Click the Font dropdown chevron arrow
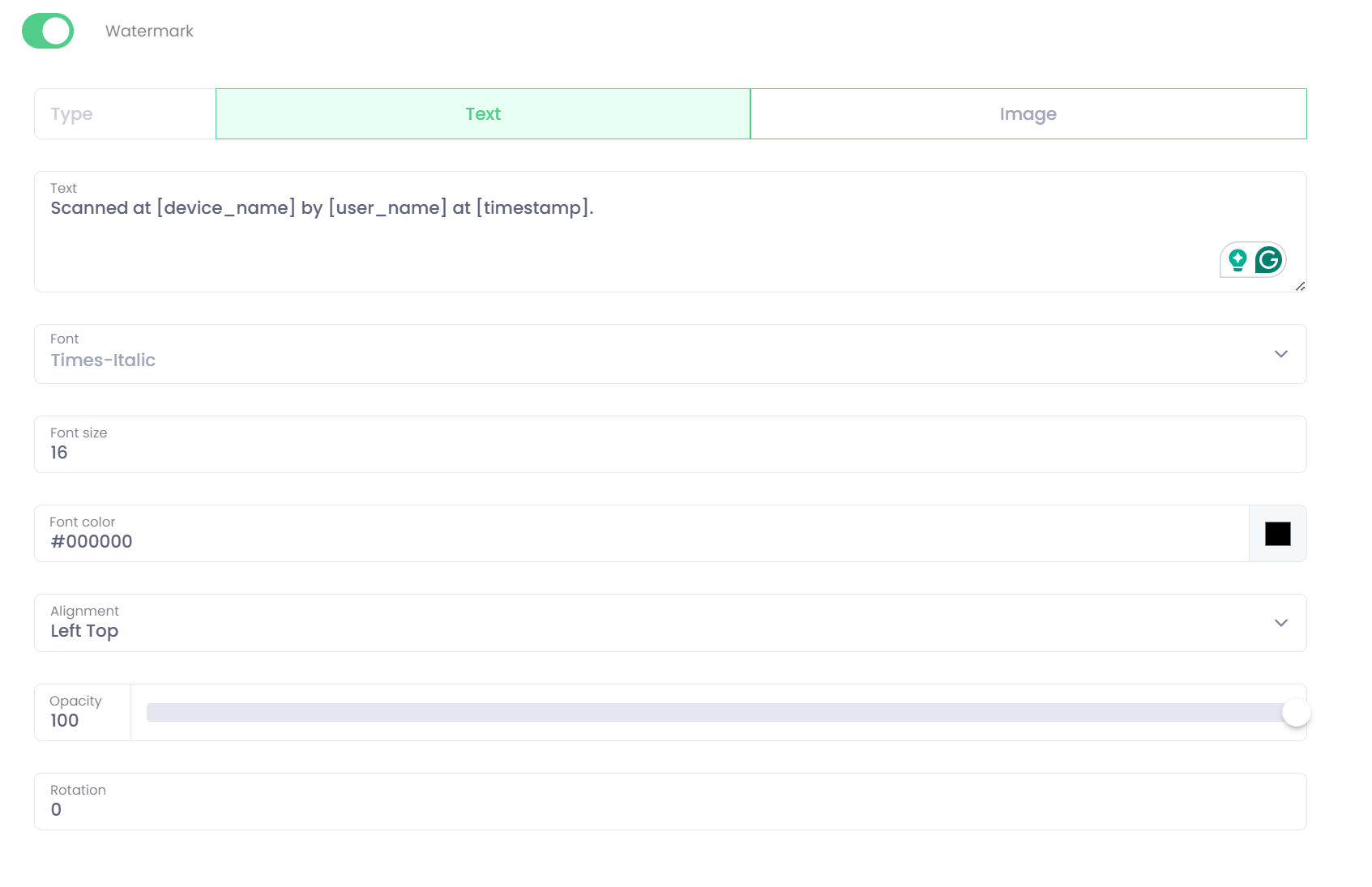 (1280, 354)
